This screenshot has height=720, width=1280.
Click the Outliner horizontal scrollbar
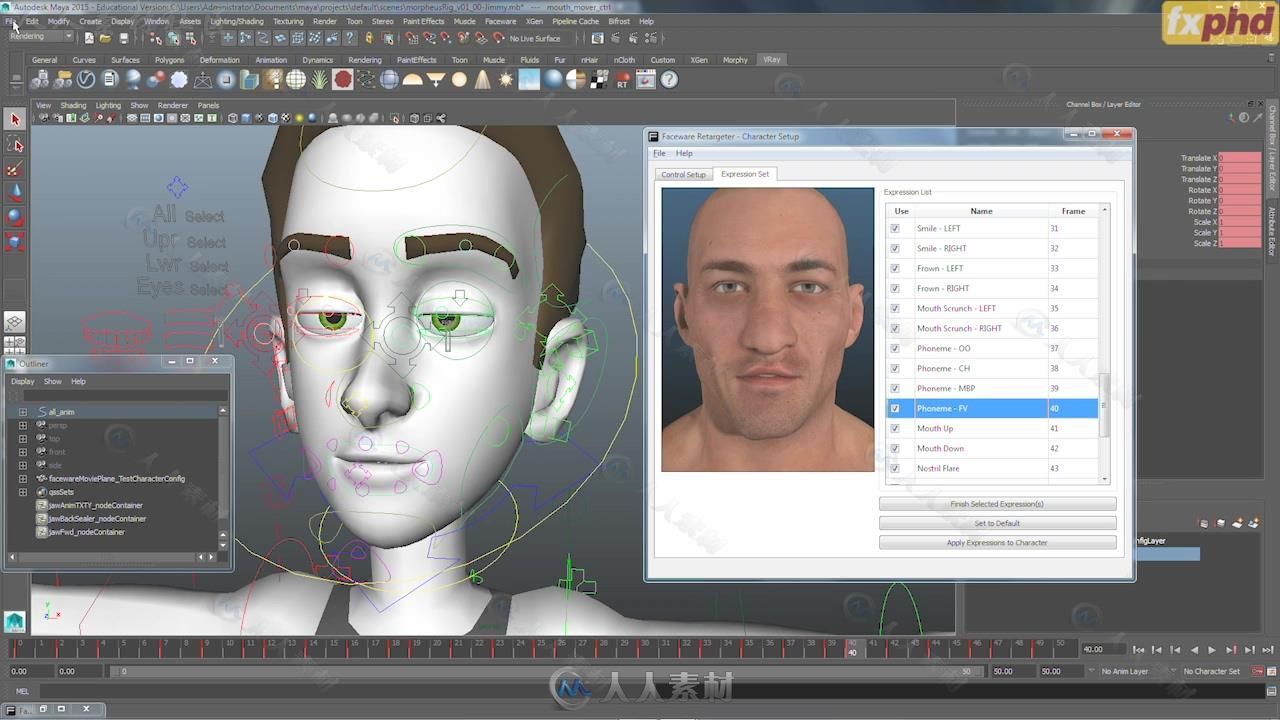pyautogui.click(x=108, y=557)
